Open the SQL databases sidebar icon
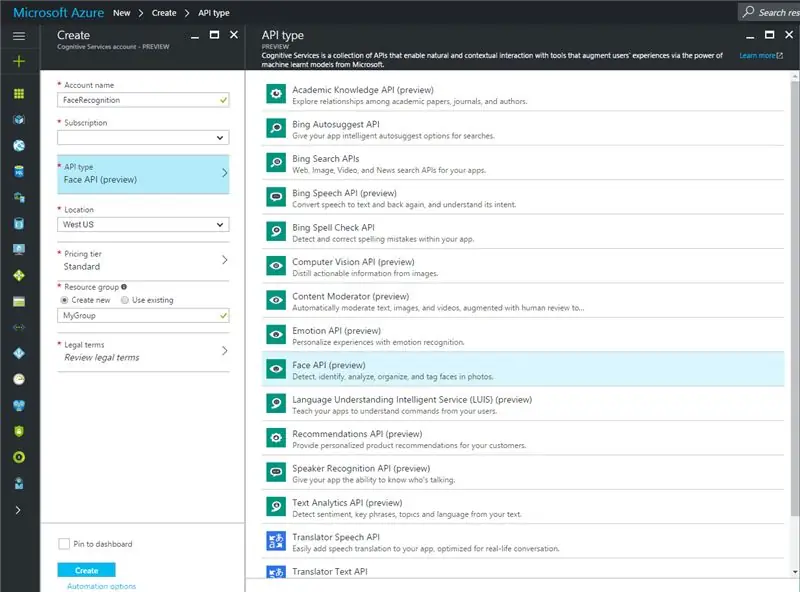 tap(19, 171)
